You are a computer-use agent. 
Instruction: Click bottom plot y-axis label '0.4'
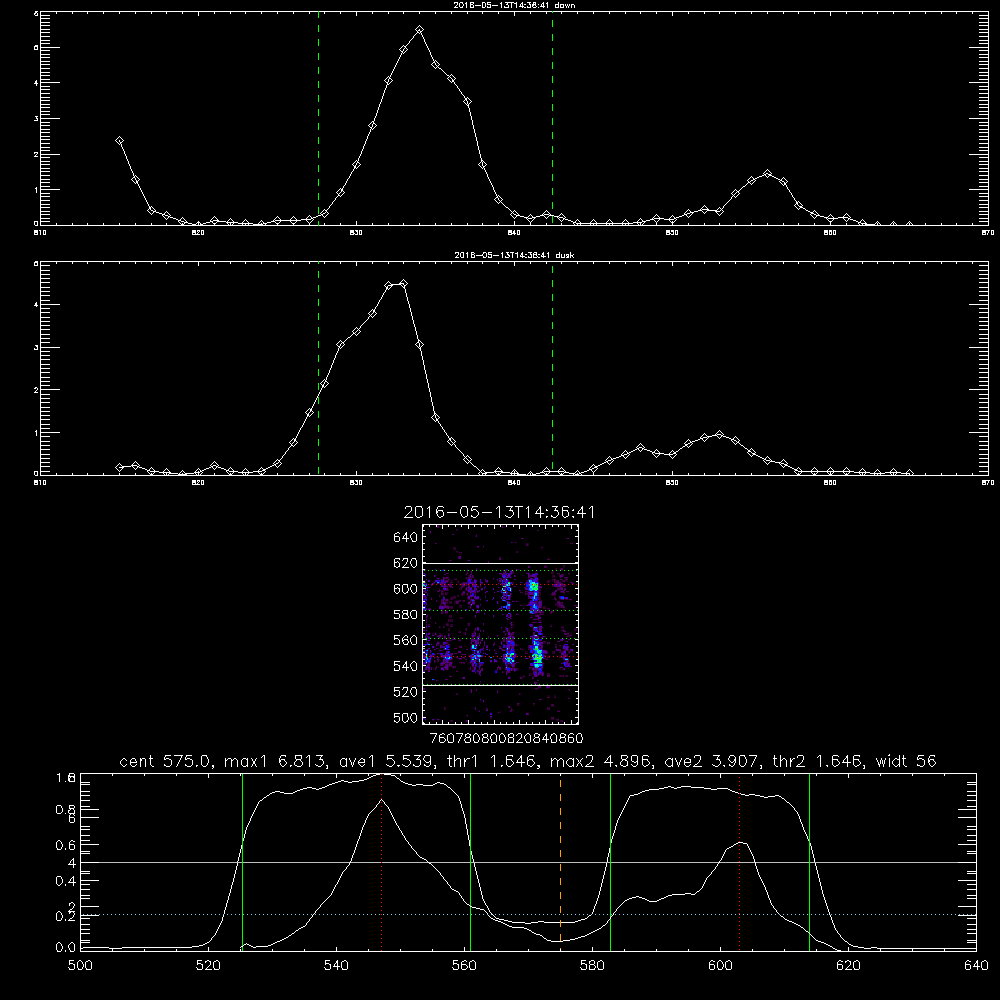pyautogui.click(x=65, y=881)
